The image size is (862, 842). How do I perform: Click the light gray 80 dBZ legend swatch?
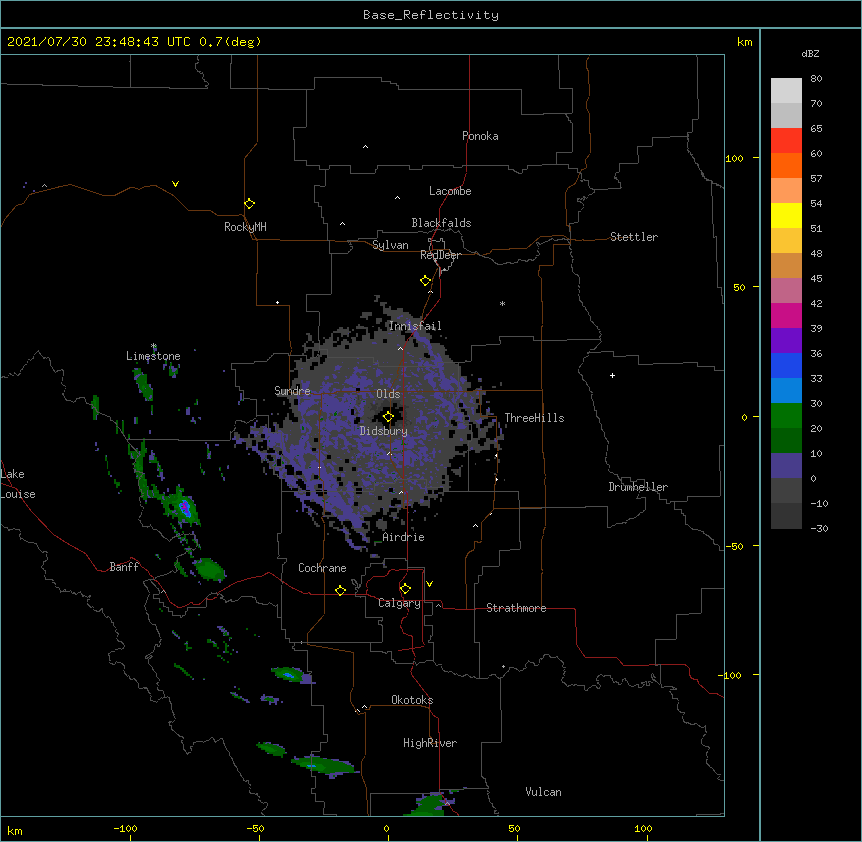pyautogui.click(x=786, y=91)
